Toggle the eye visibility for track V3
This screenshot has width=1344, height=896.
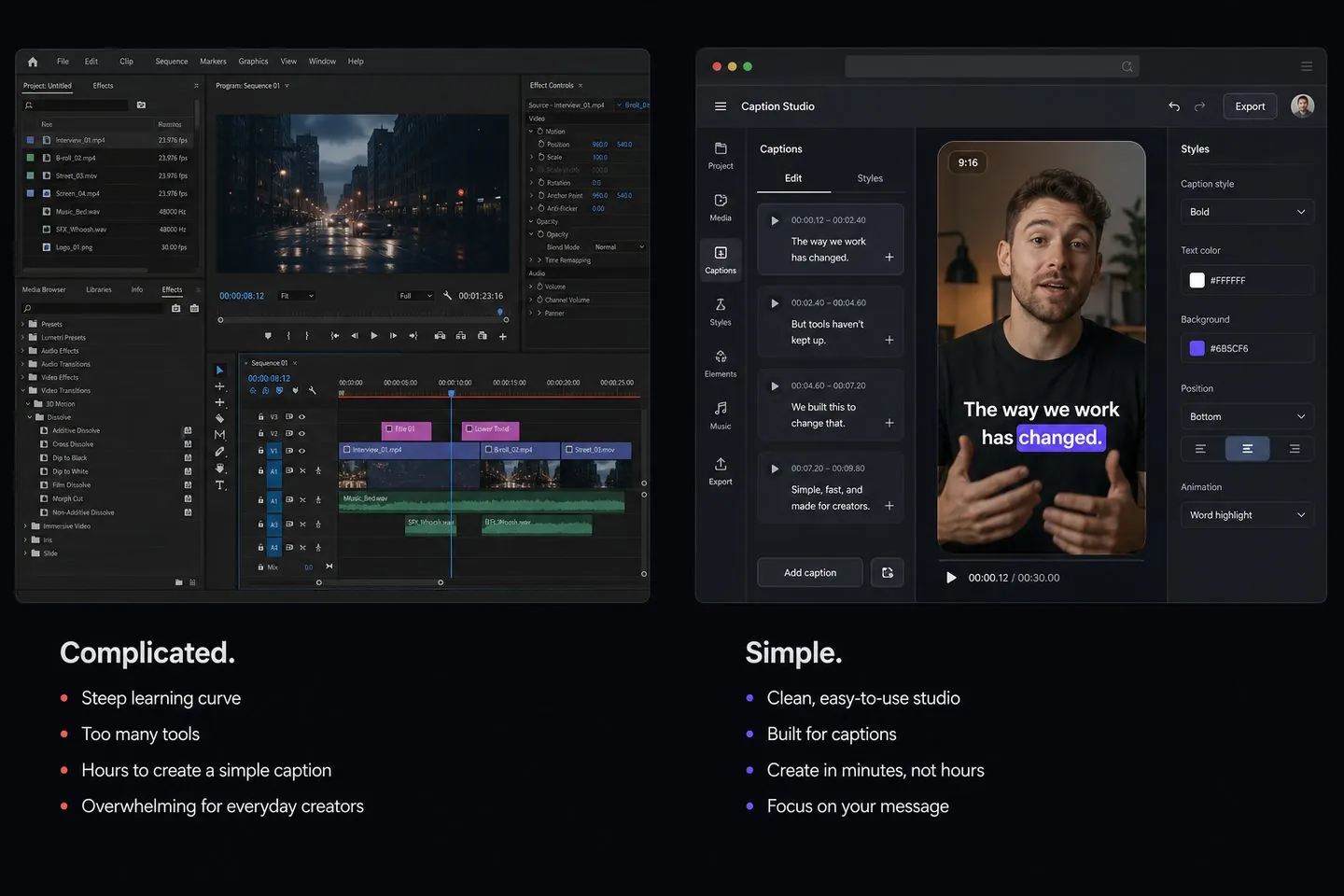[x=301, y=416]
